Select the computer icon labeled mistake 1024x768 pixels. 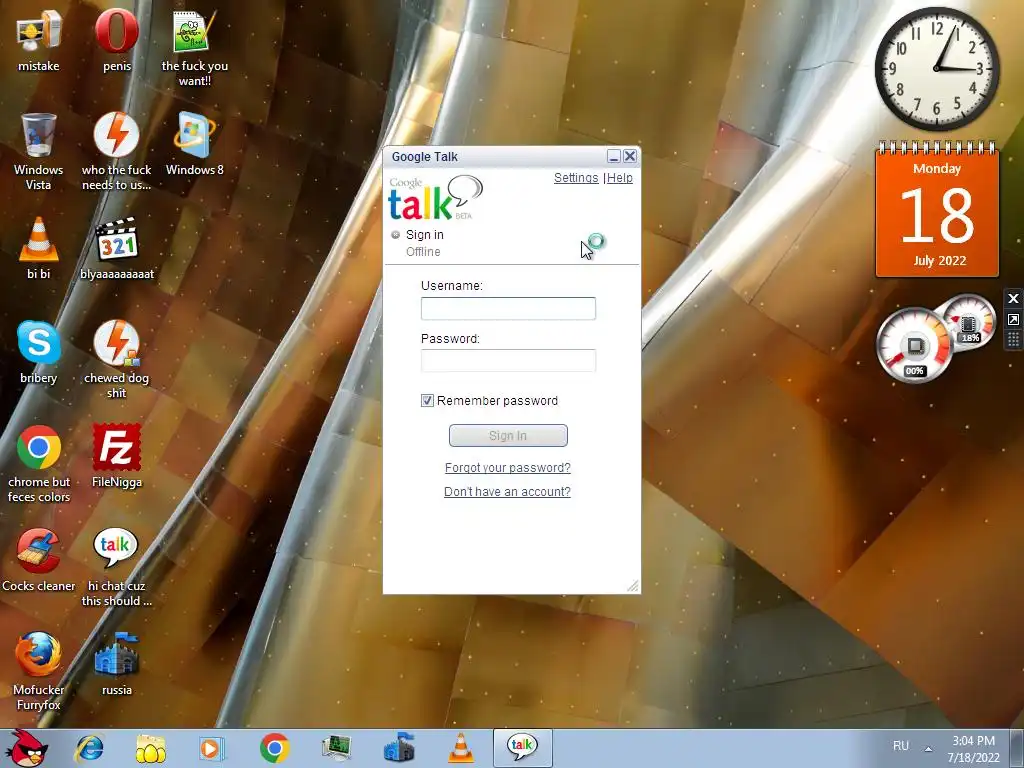pyautogui.click(x=39, y=31)
